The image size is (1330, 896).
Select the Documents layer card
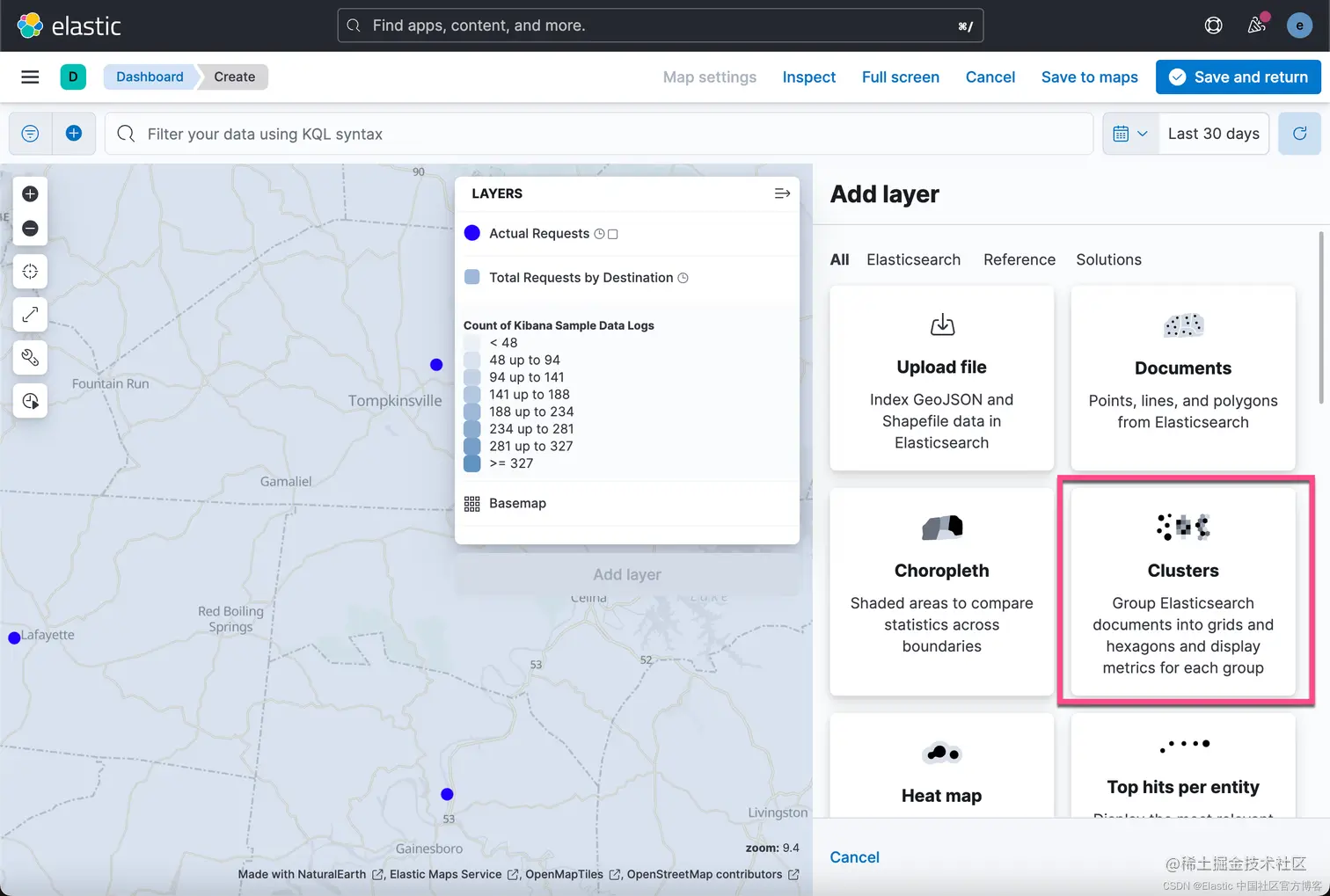pos(1183,378)
